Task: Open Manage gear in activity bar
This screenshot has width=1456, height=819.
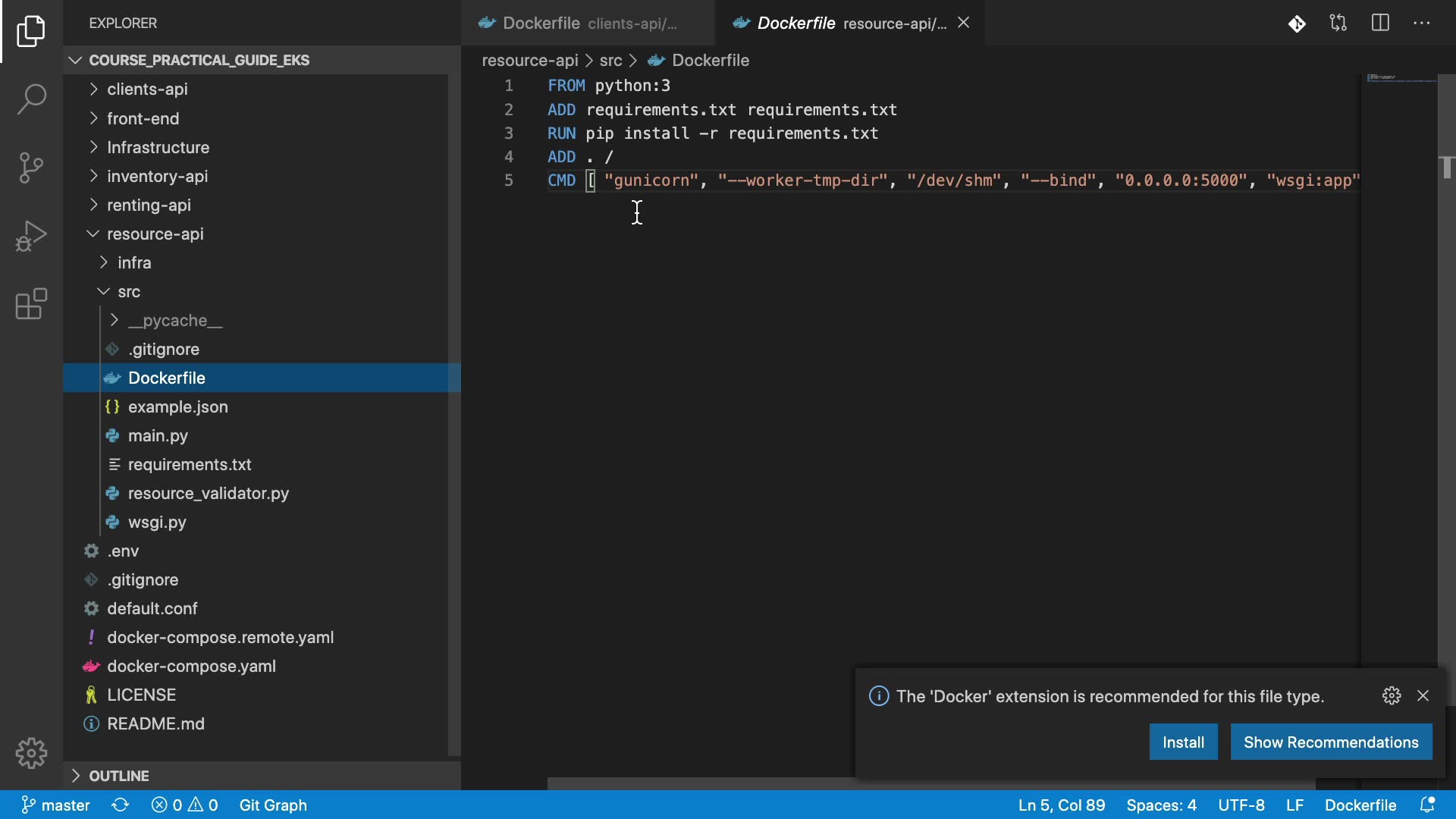Action: pos(31,753)
